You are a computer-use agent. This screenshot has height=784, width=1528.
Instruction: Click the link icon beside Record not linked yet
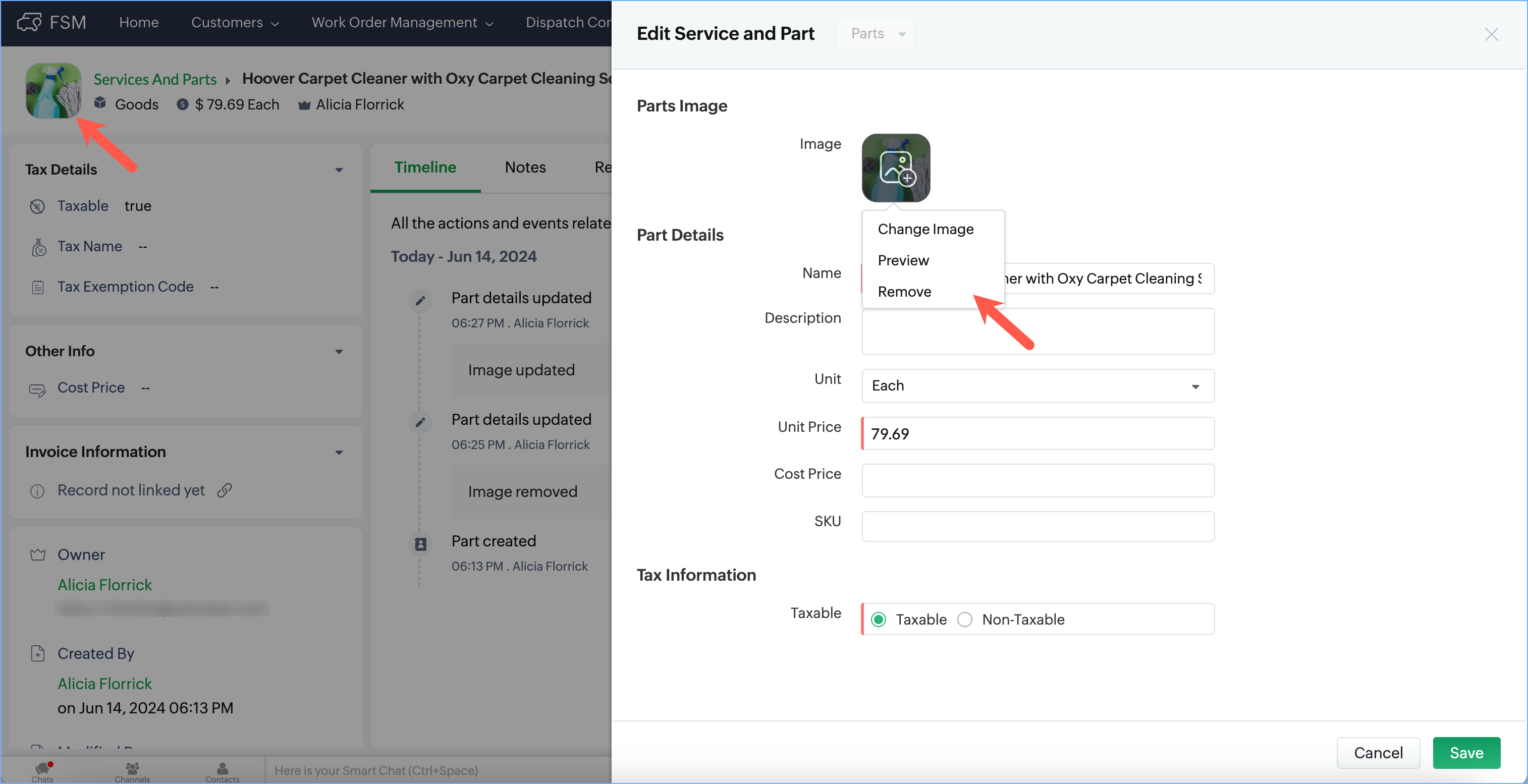(224, 490)
